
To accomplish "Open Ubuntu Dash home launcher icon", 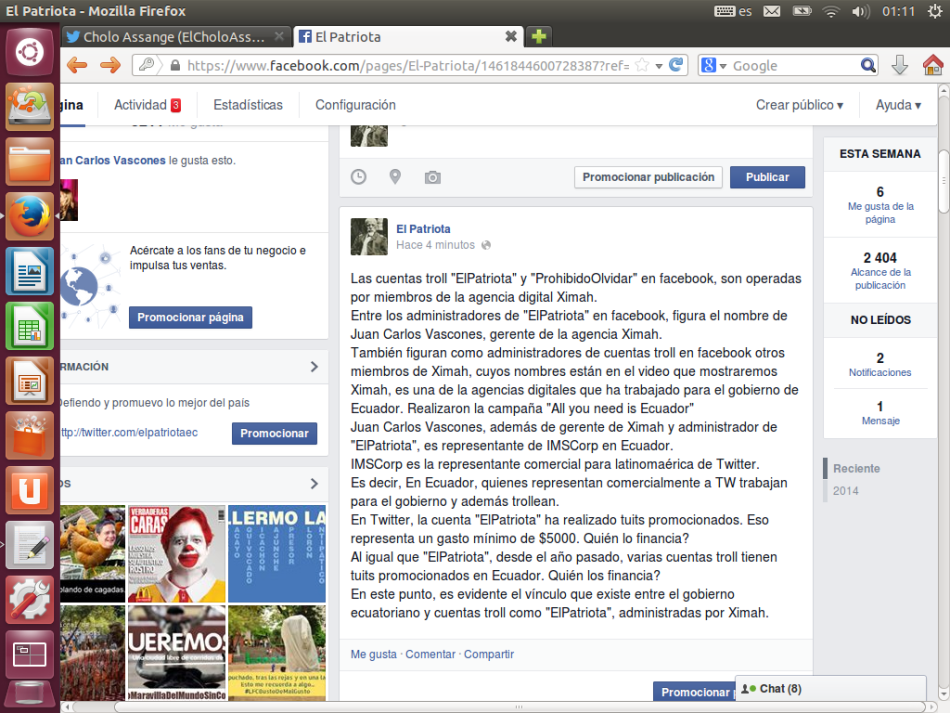I will coord(30,52).
